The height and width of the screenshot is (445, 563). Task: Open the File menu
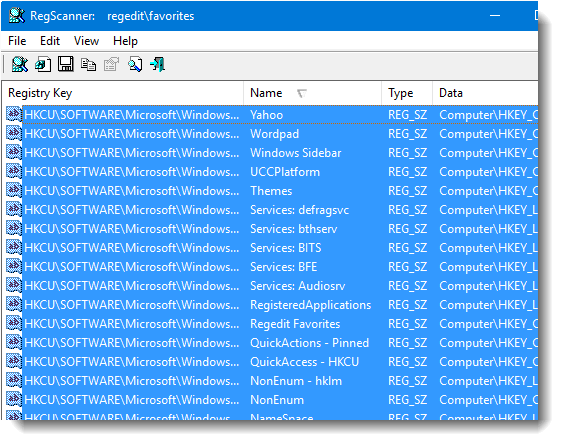(17, 41)
